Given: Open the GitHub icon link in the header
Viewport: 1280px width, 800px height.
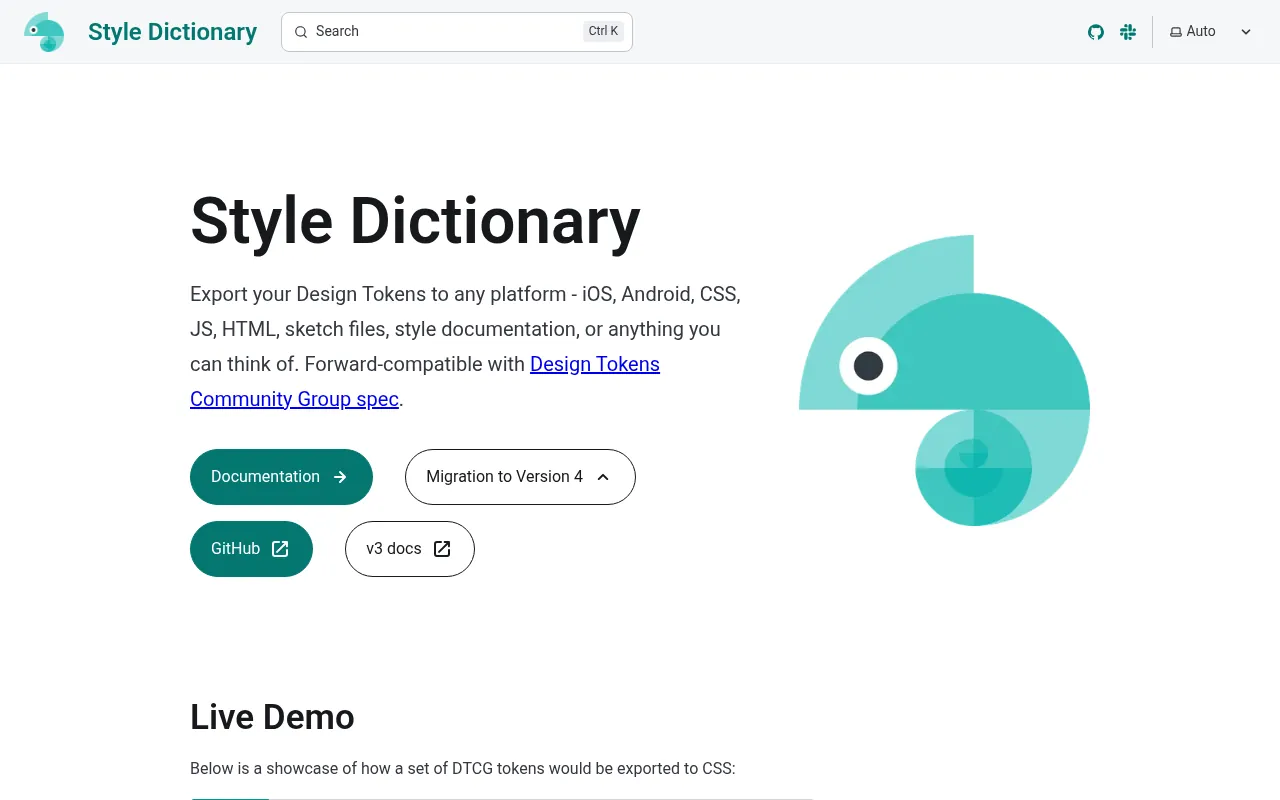Looking at the screenshot, I should coord(1096,32).
